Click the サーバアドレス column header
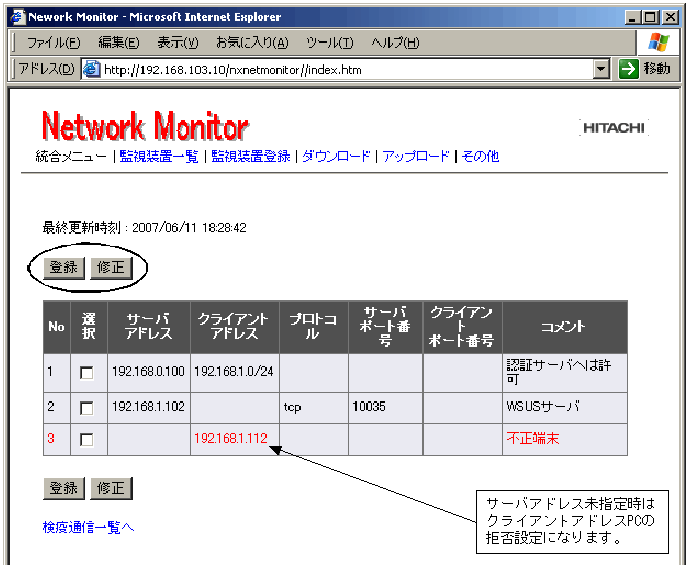Screen dimensions: 688x568 pyautogui.click(x=149, y=326)
